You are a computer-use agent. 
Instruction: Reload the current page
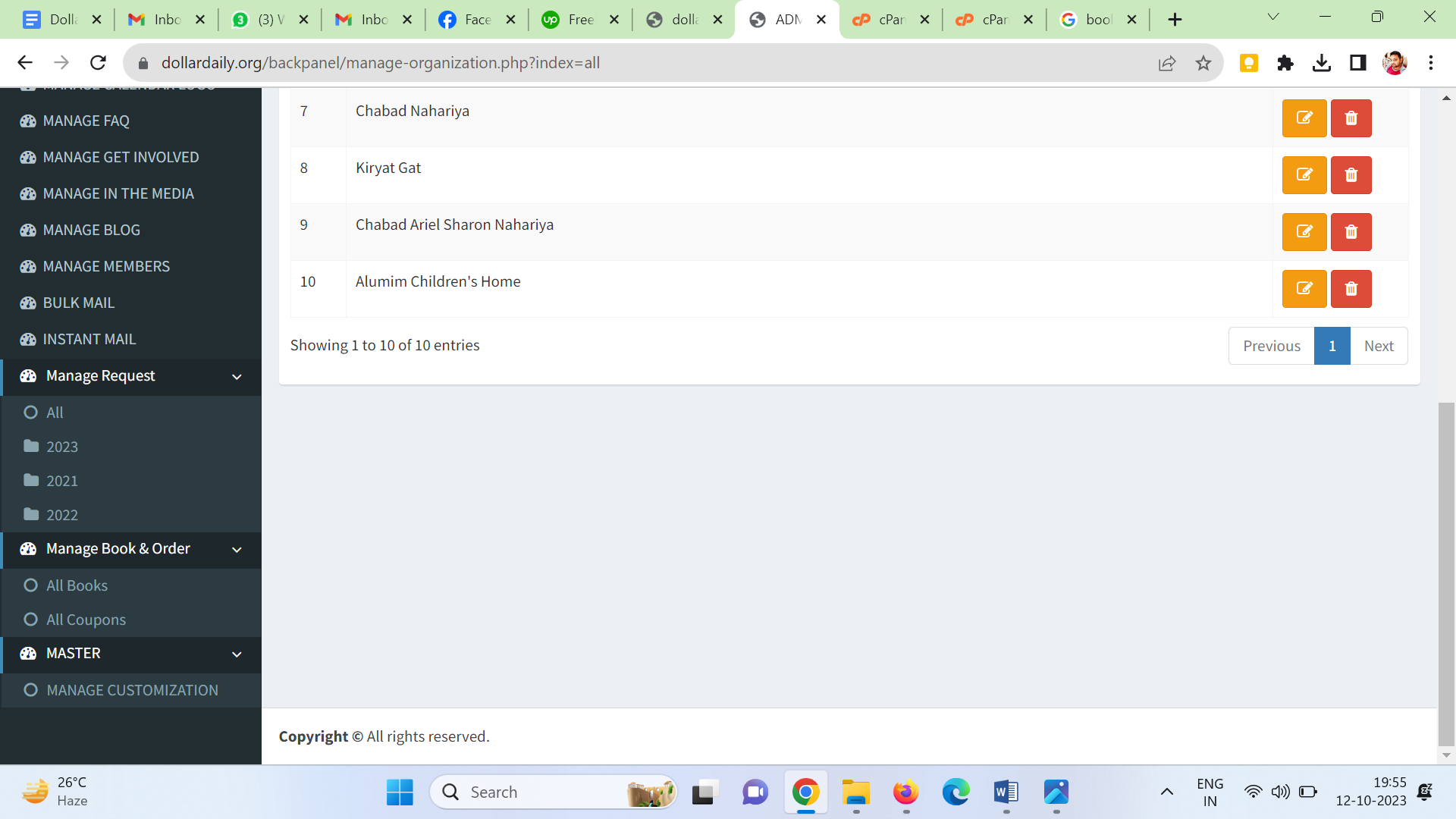[98, 63]
